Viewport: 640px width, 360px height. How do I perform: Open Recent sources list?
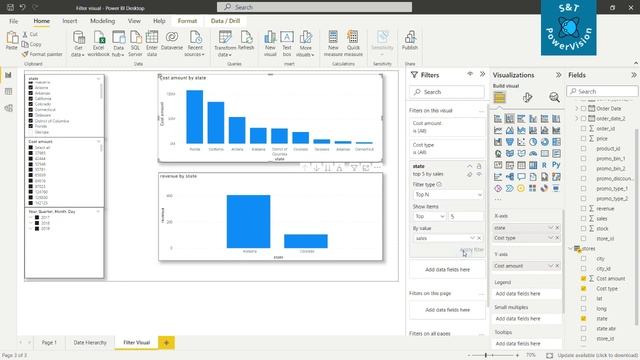click(195, 44)
